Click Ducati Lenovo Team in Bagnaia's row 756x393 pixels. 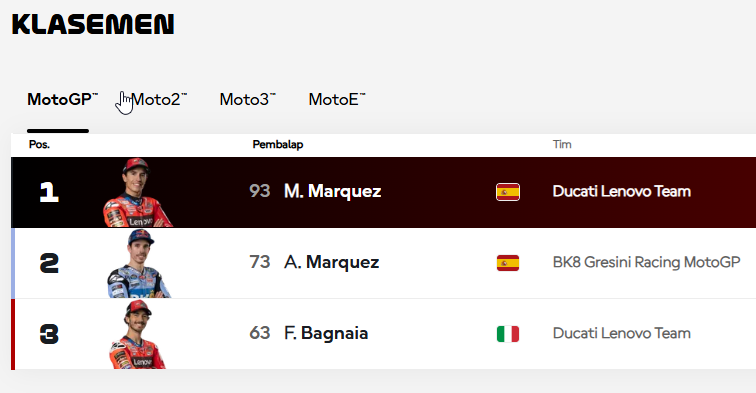[621, 333]
